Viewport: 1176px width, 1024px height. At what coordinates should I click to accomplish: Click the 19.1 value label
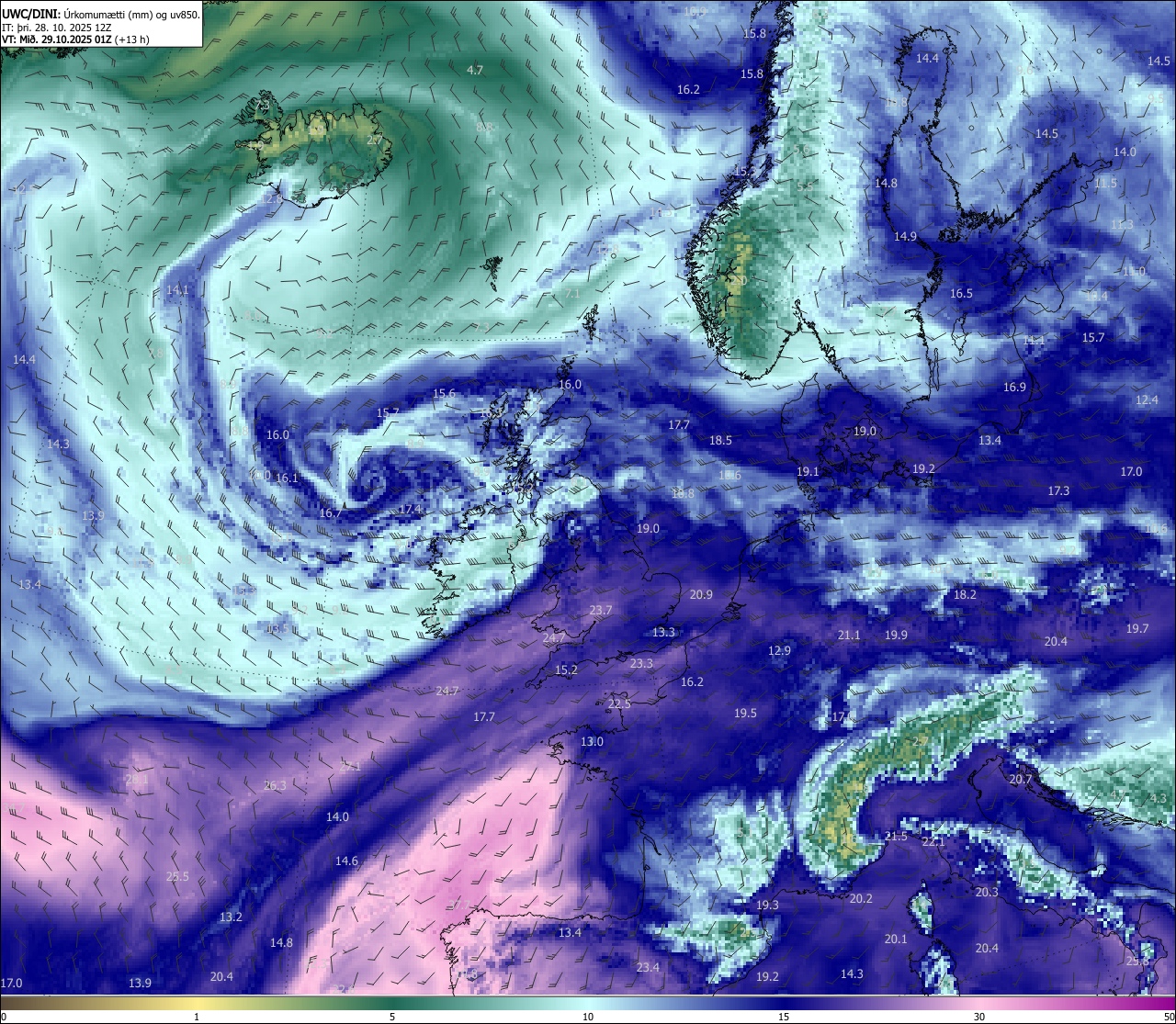(x=807, y=472)
